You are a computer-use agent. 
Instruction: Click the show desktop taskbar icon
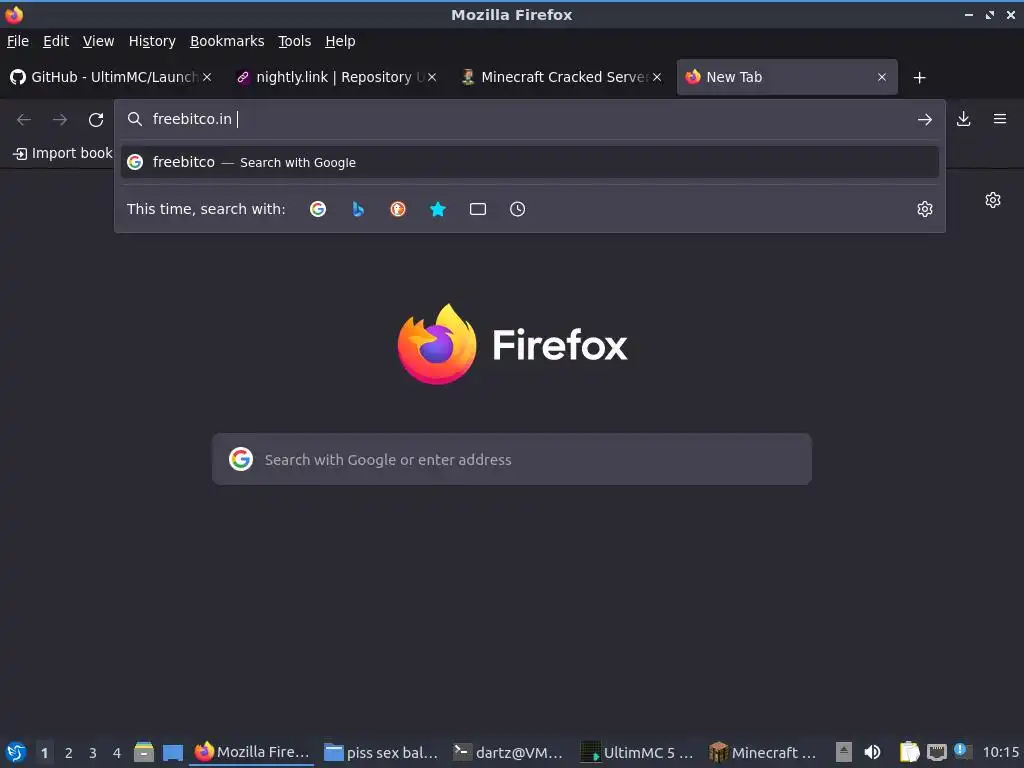tap(172, 752)
